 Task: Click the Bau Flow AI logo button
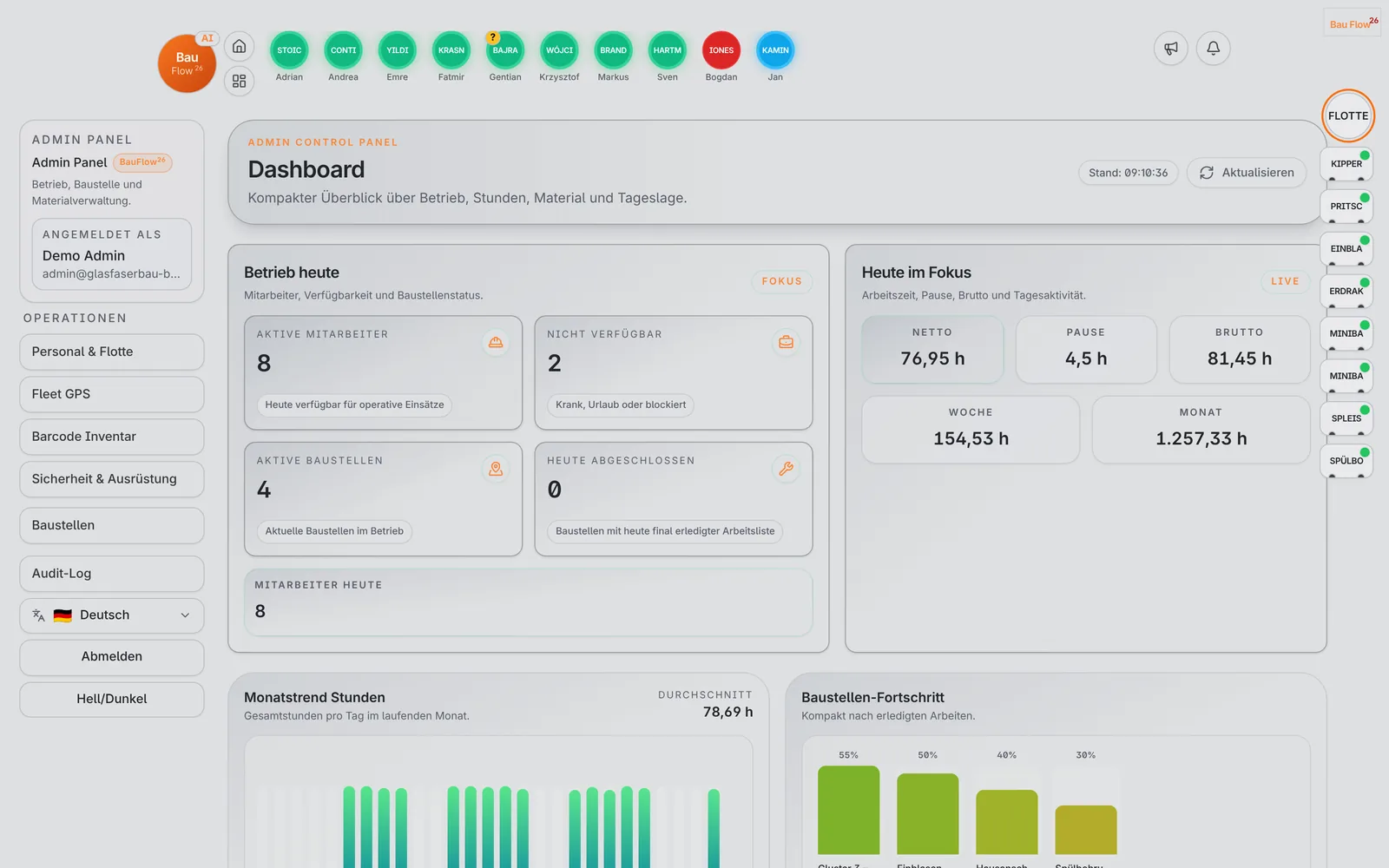click(187, 63)
